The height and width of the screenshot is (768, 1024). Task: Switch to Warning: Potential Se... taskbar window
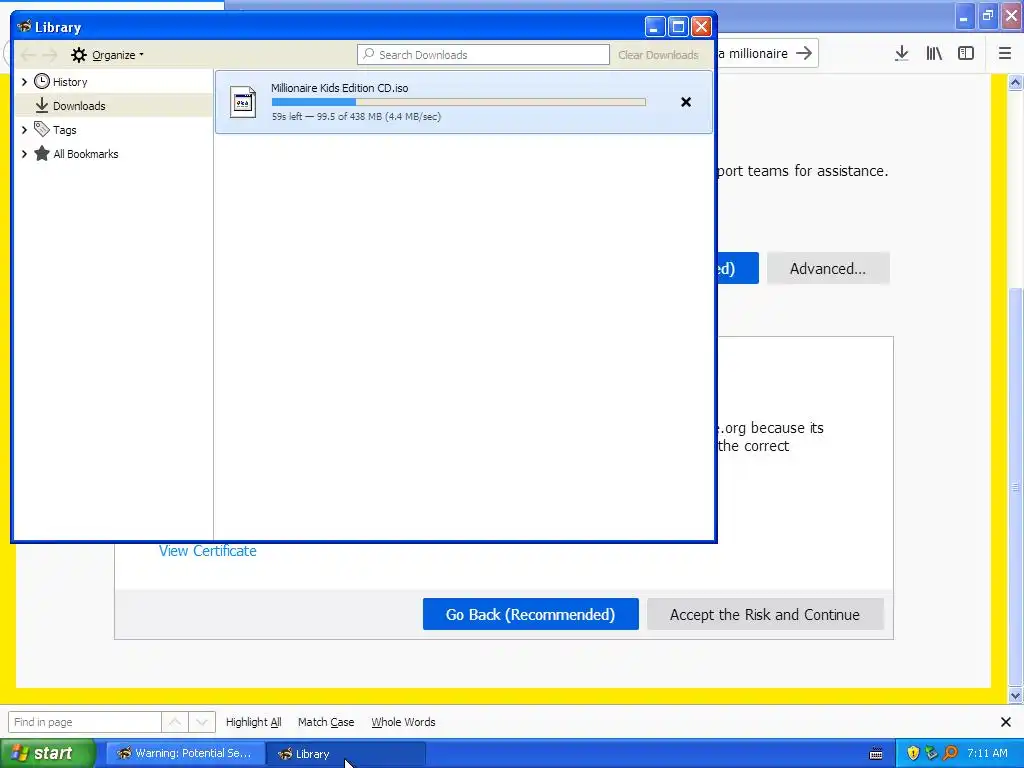(185, 754)
